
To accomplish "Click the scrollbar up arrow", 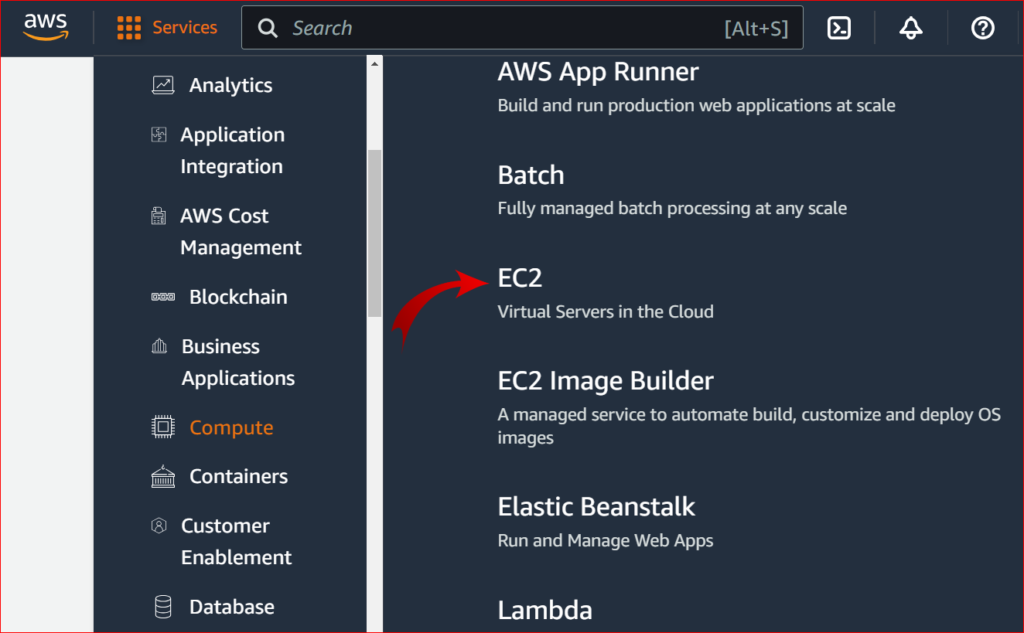I will tap(374, 63).
